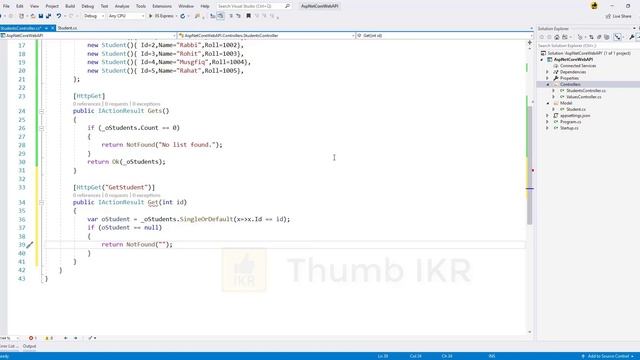
Task: Open the File menu
Action: (x=6, y=6)
